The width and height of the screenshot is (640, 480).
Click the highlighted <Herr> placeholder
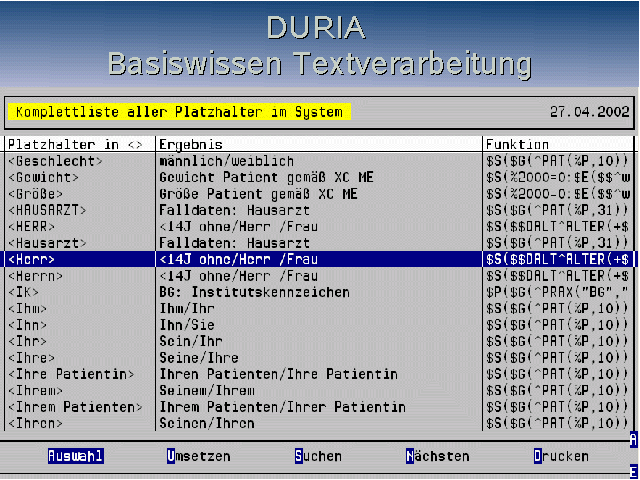[31, 259]
